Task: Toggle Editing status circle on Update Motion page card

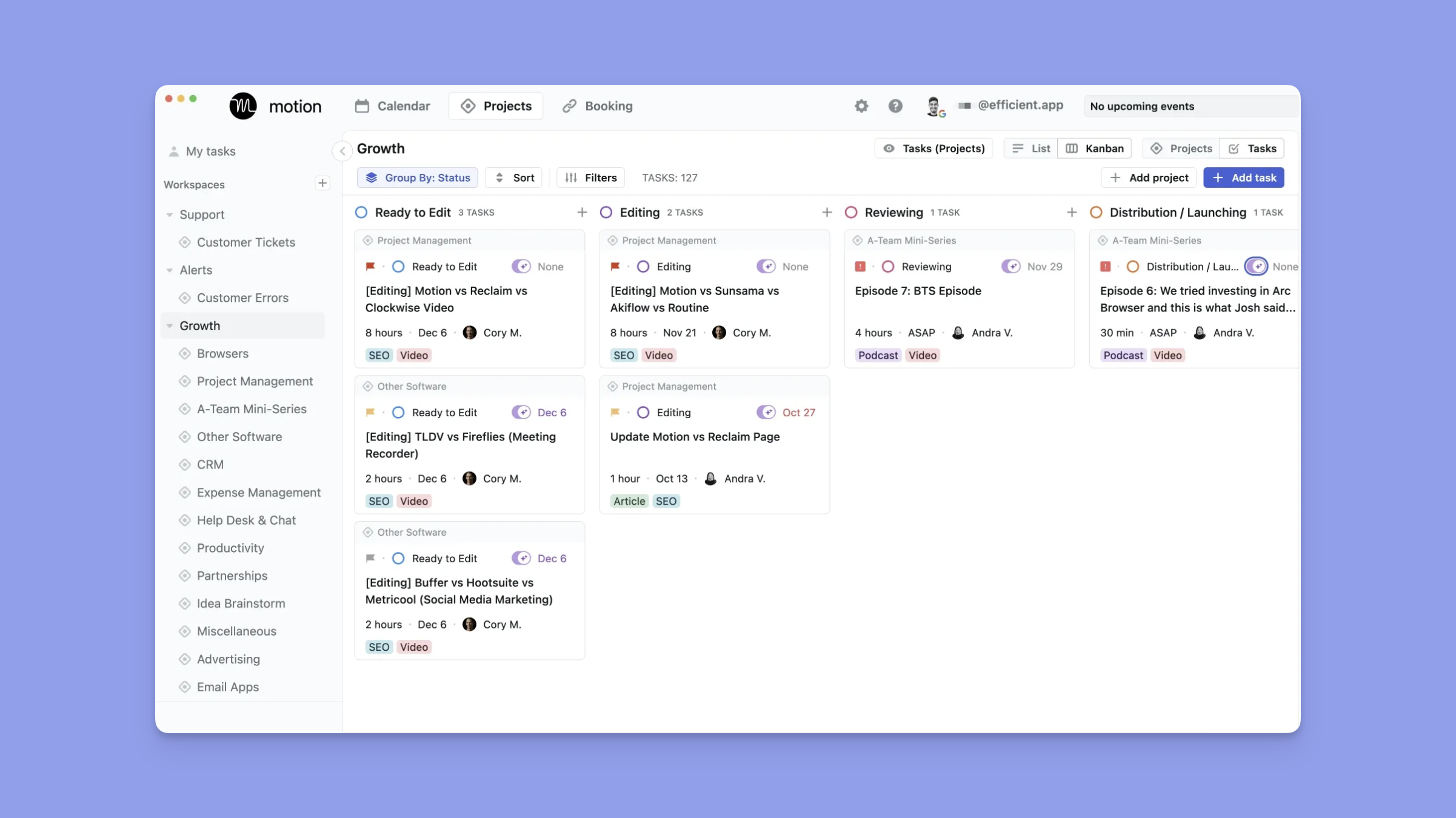Action: click(x=643, y=413)
